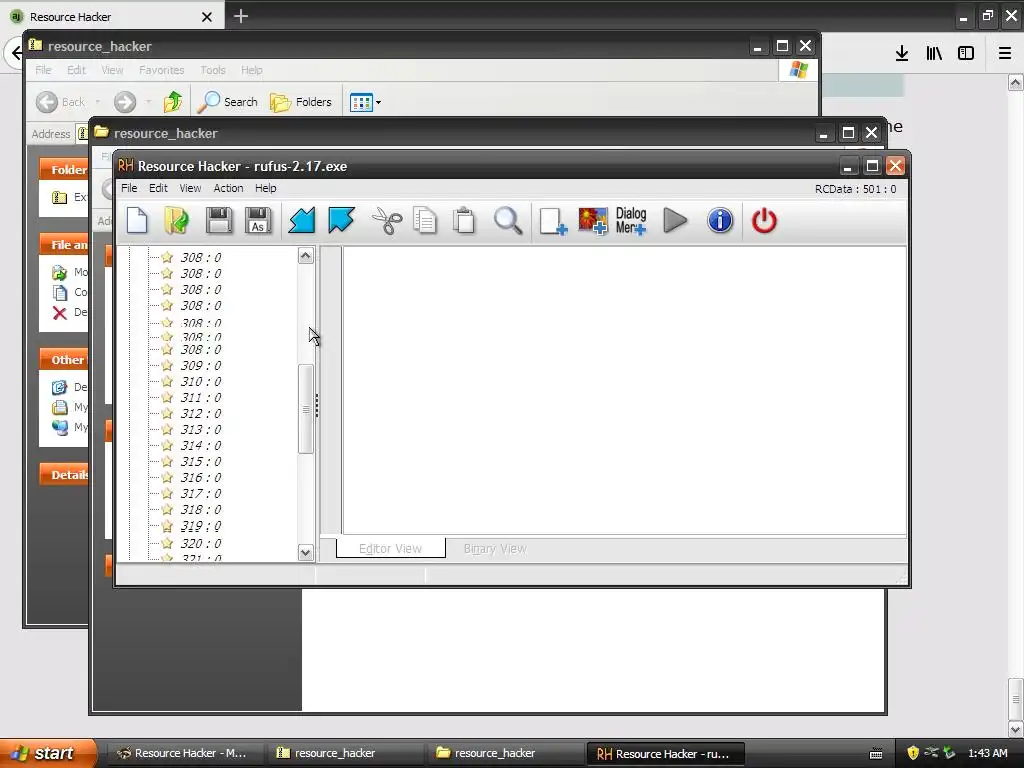Open the View menu in Resource Hacker

coord(190,188)
